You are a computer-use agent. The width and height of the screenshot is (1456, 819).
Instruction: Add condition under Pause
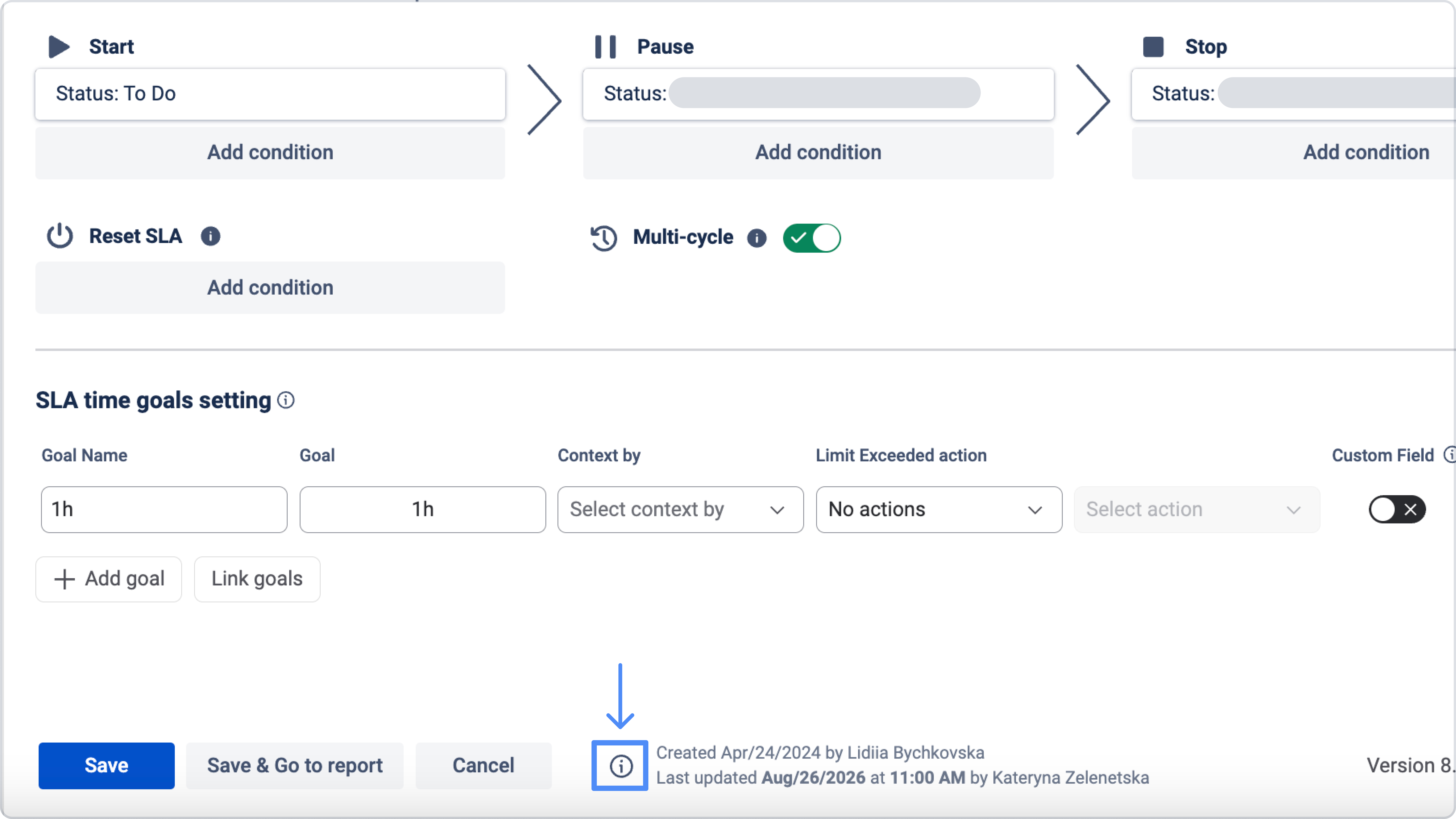(818, 153)
